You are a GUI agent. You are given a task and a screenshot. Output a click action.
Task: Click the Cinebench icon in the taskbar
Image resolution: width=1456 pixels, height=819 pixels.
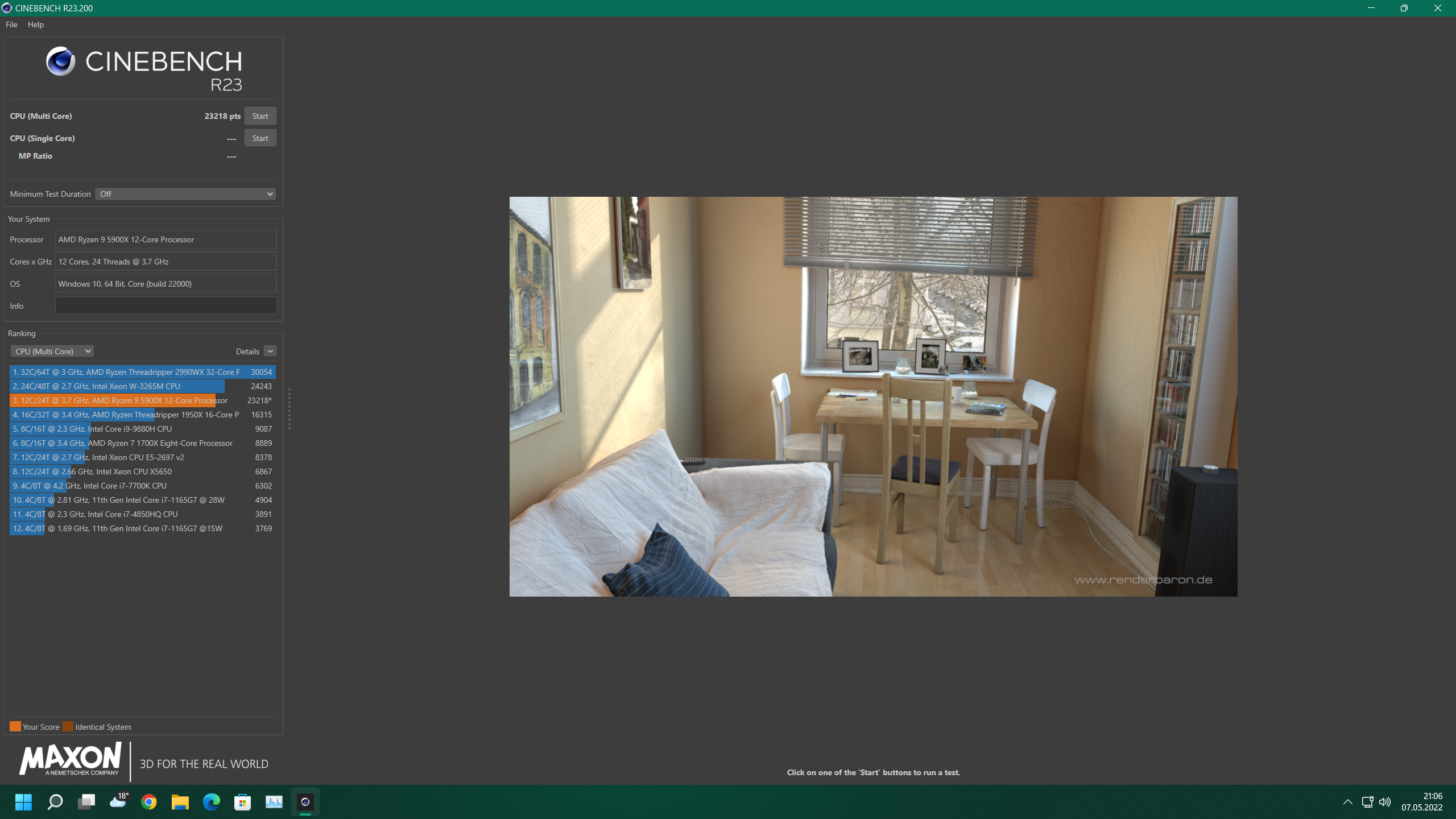pos(305,802)
